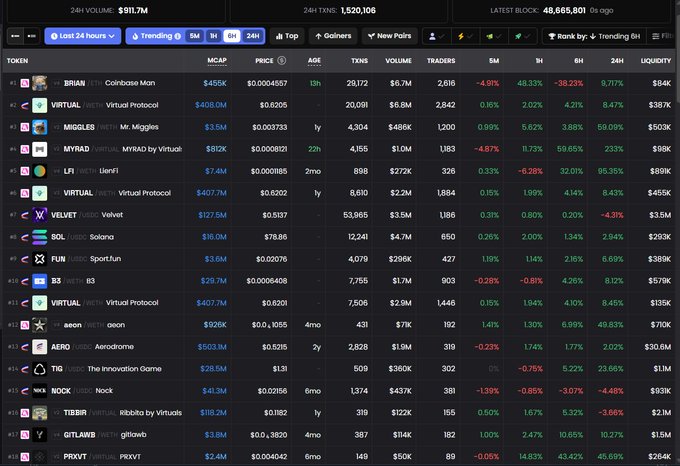Toggle the green megaphone ads filter
The image size is (680, 466).
coord(494,36)
